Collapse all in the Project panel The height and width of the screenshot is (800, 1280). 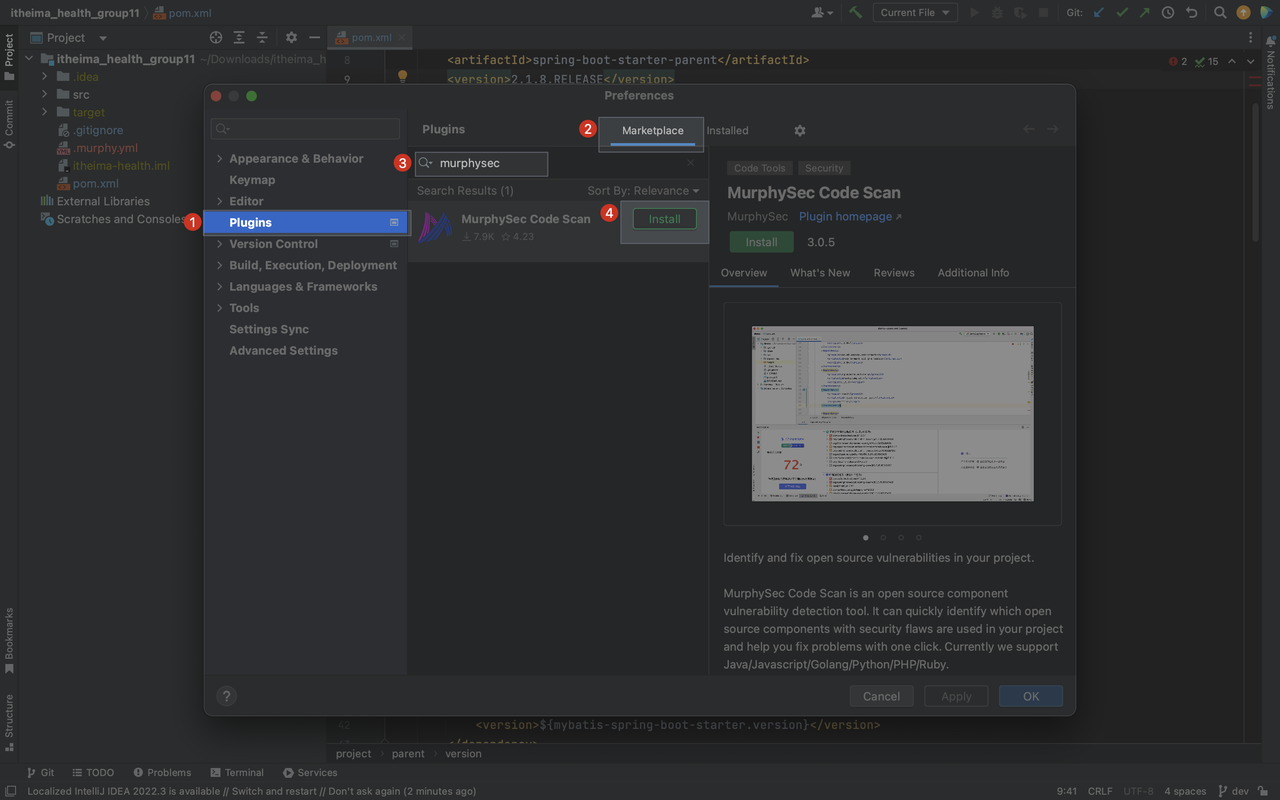tap(262, 38)
